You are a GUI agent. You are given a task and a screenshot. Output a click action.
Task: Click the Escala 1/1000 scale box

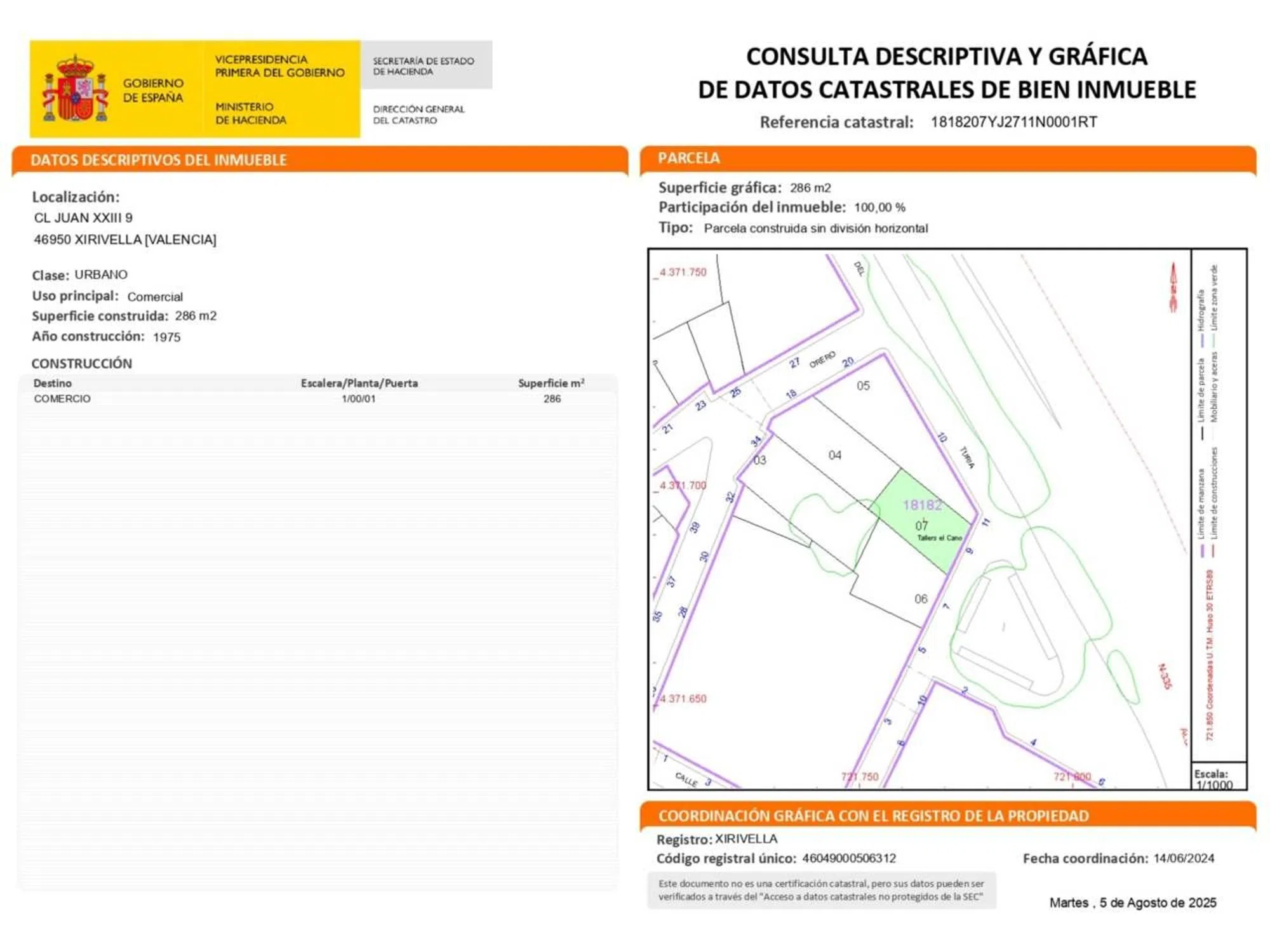(1219, 777)
